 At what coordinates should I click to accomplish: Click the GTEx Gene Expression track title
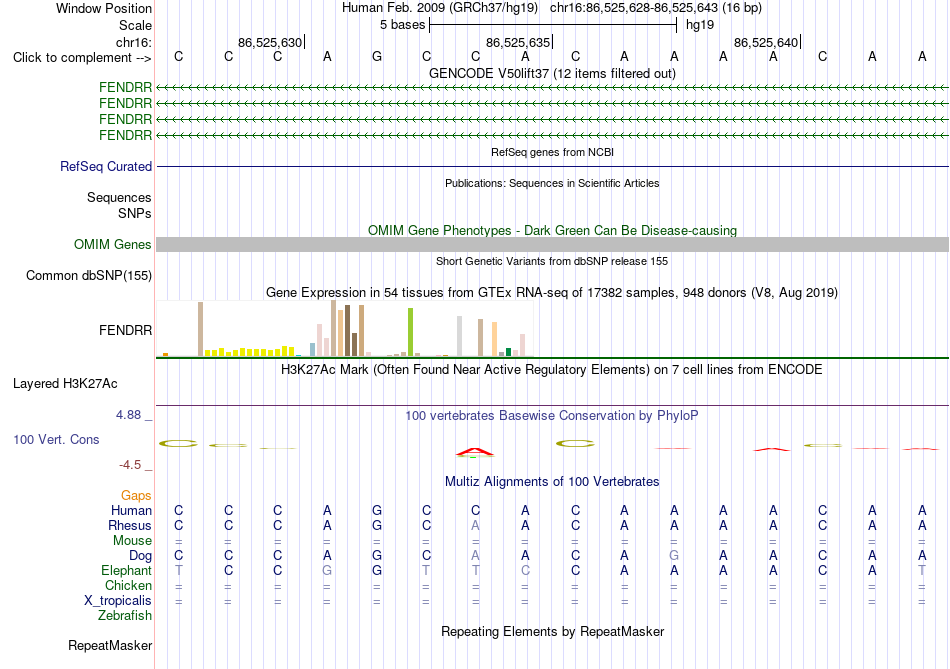click(x=552, y=293)
